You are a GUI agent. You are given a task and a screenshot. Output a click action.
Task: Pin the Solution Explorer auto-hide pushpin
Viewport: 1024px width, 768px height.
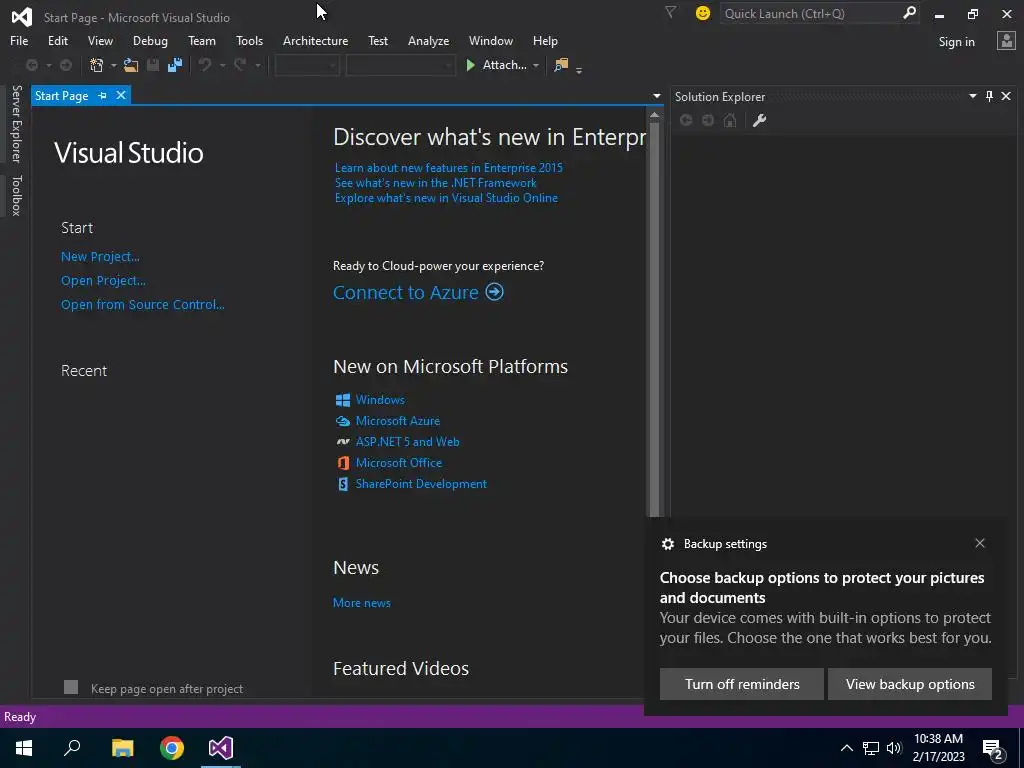coord(989,96)
